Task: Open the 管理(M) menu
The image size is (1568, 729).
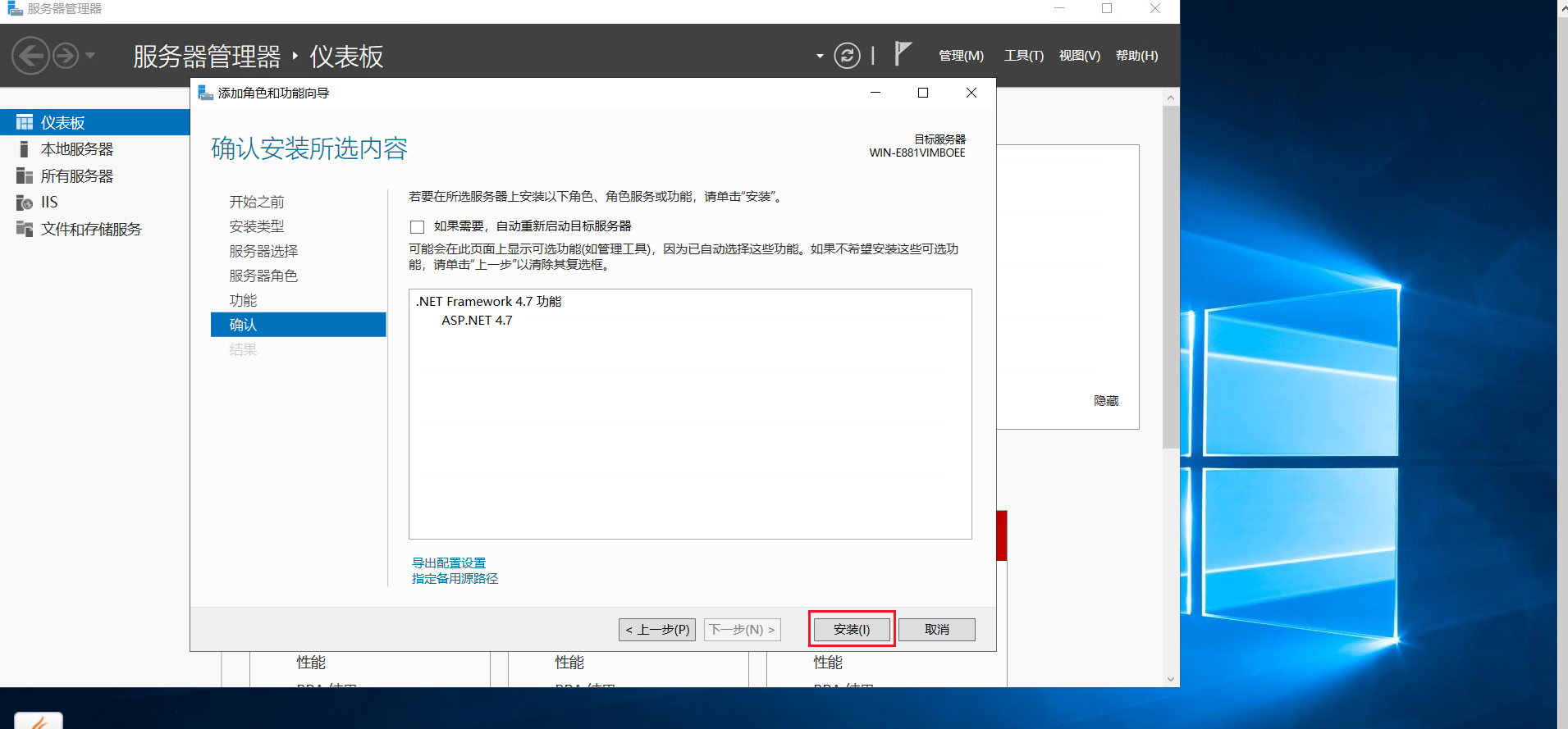Action: [961, 56]
